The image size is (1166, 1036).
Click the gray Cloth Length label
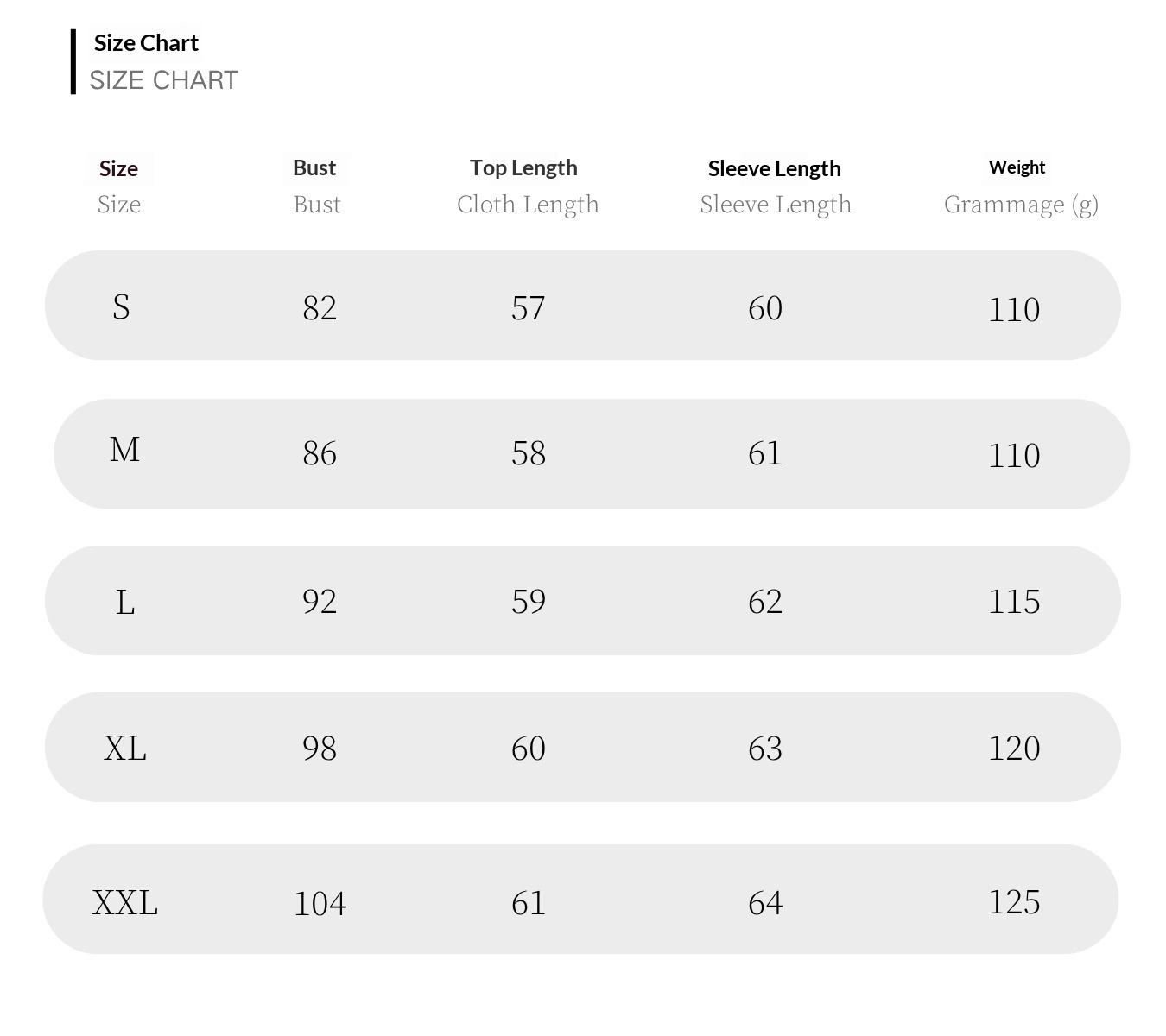pos(528,205)
